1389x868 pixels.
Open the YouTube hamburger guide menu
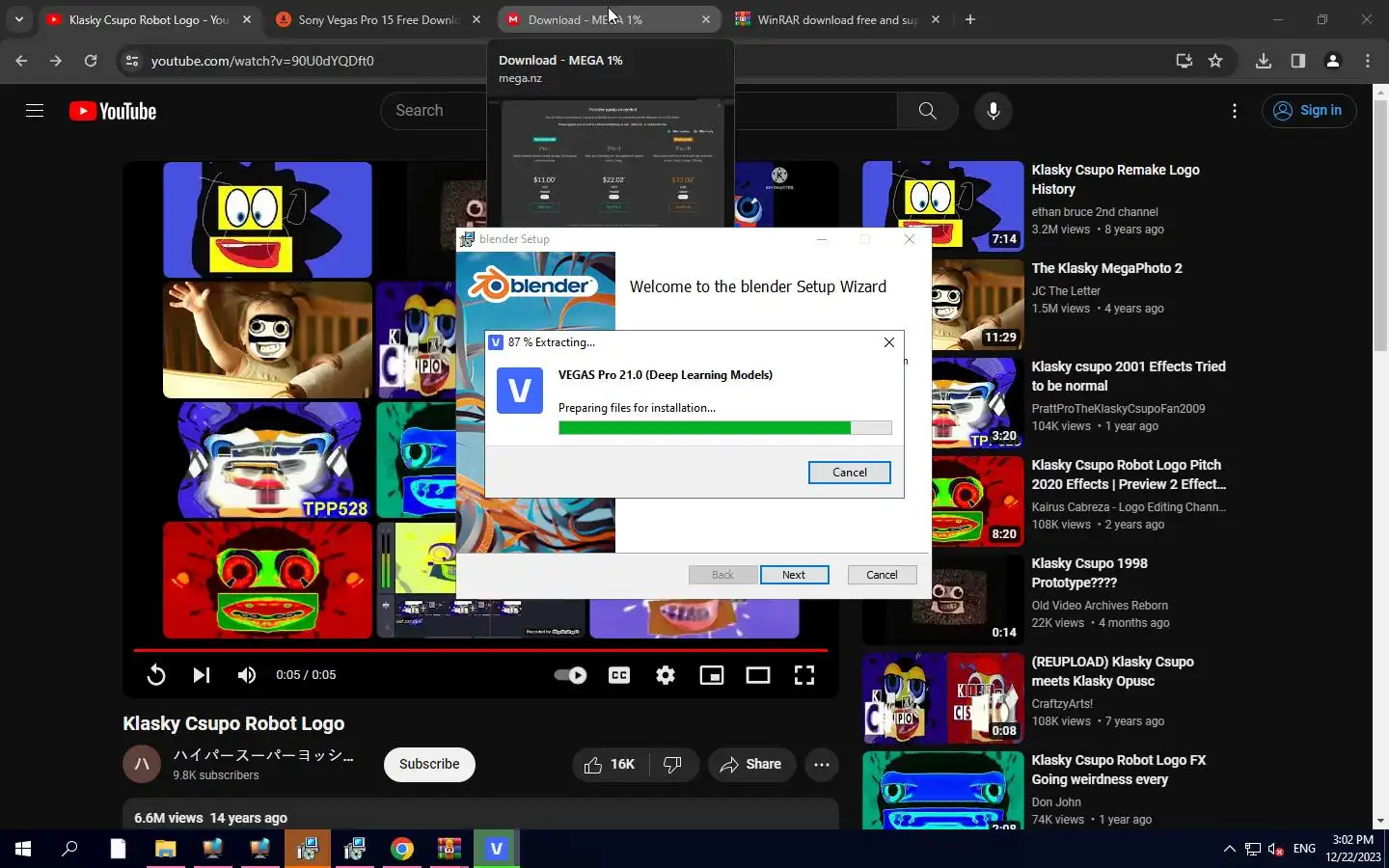click(35, 111)
